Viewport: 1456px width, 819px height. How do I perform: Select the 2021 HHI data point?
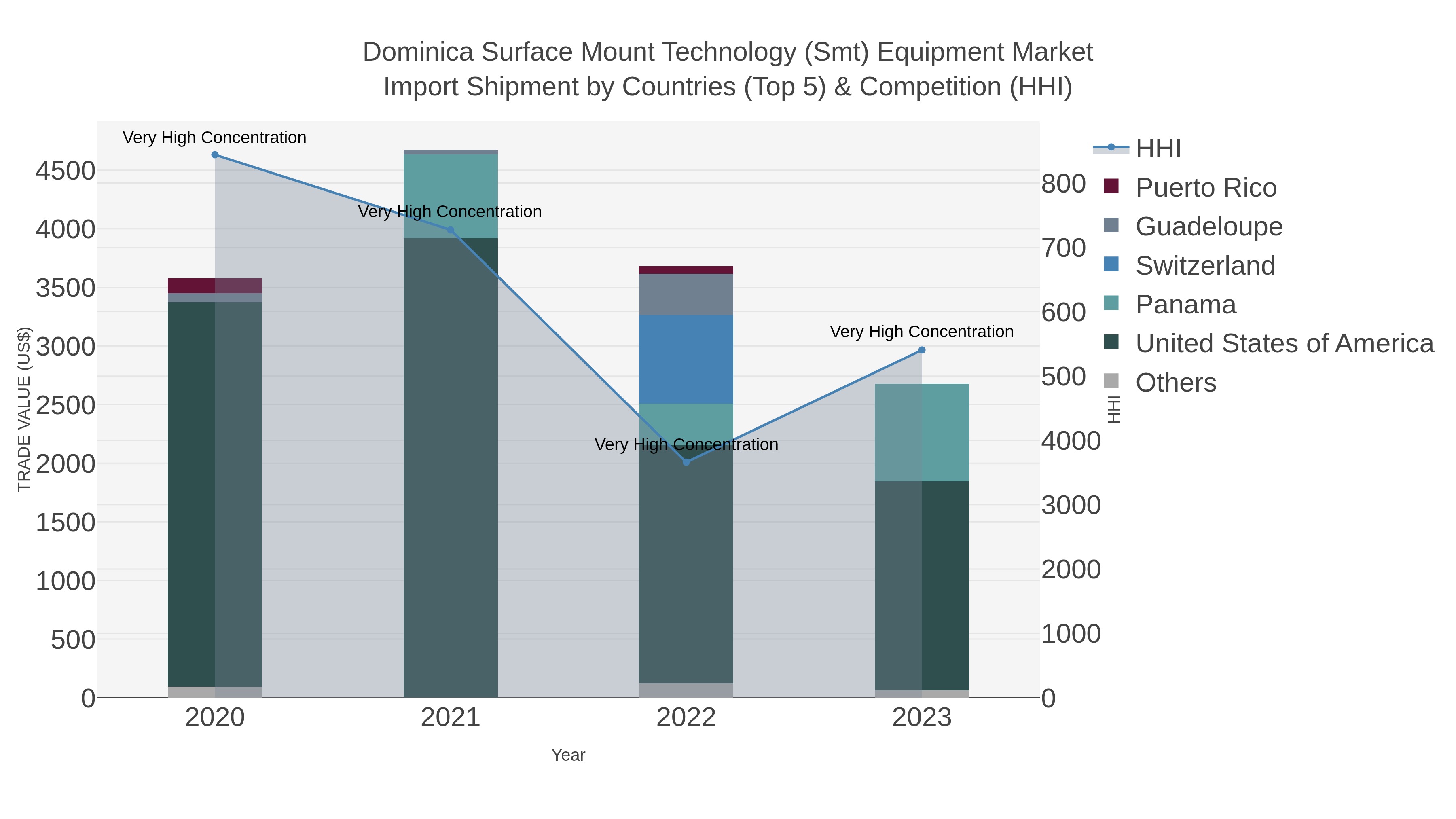click(451, 230)
